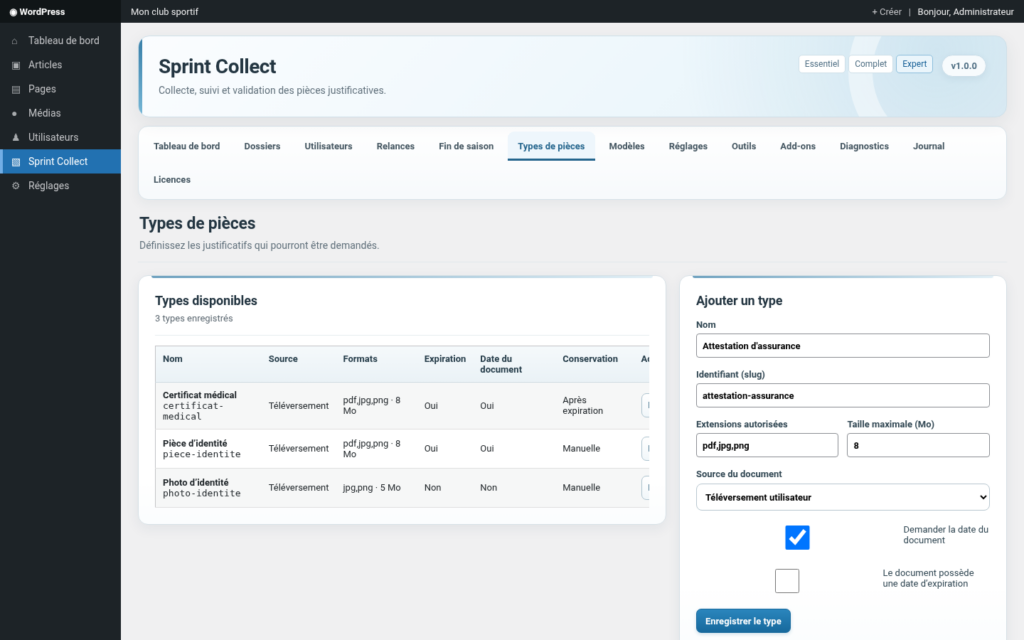This screenshot has height=640, width=1024.
Task: Click the 'Pièce d'identité' row name
Action: pyautogui.click(x=195, y=443)
